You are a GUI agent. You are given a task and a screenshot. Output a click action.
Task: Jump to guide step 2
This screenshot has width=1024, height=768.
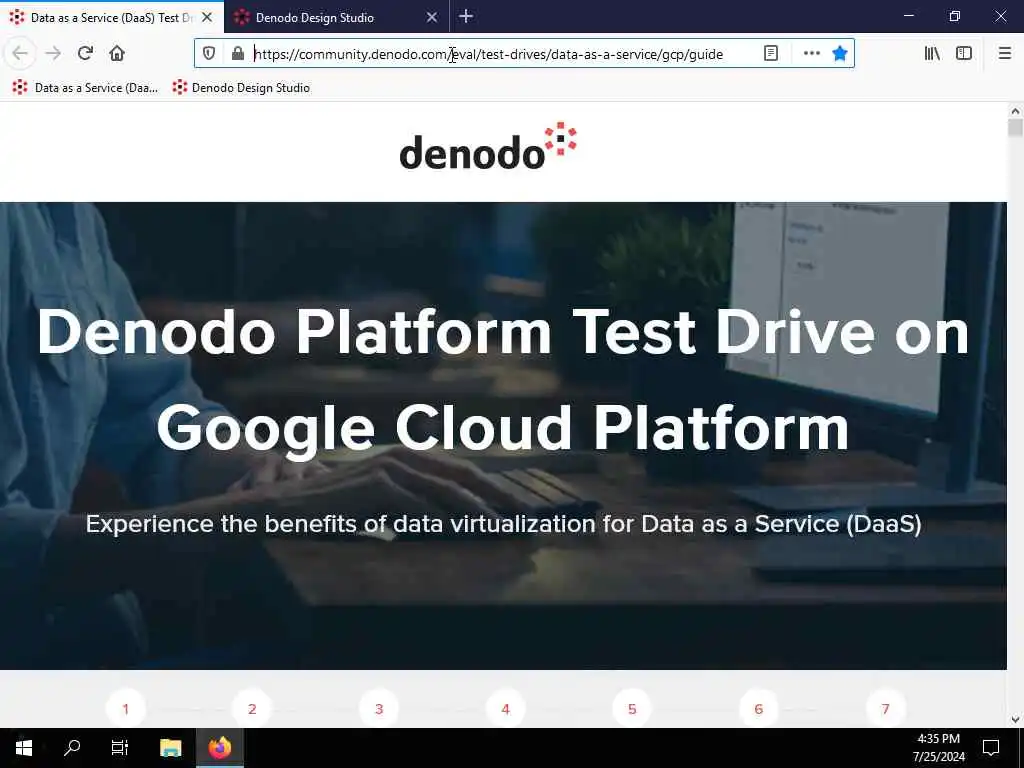(252, 709)
